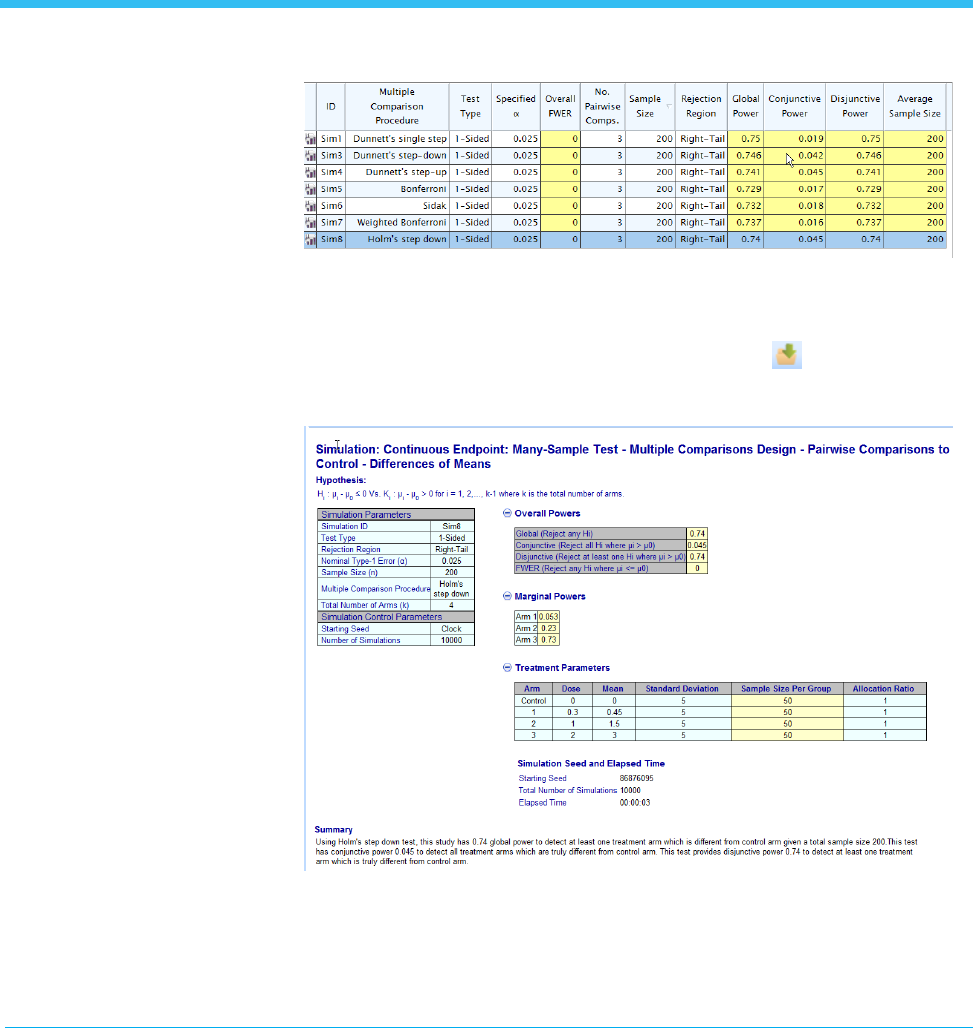This screenshot has width=973, height=1028.
Task: Click Sim3 conjunctive power value 0.042
Action: [x=795, y=155]
